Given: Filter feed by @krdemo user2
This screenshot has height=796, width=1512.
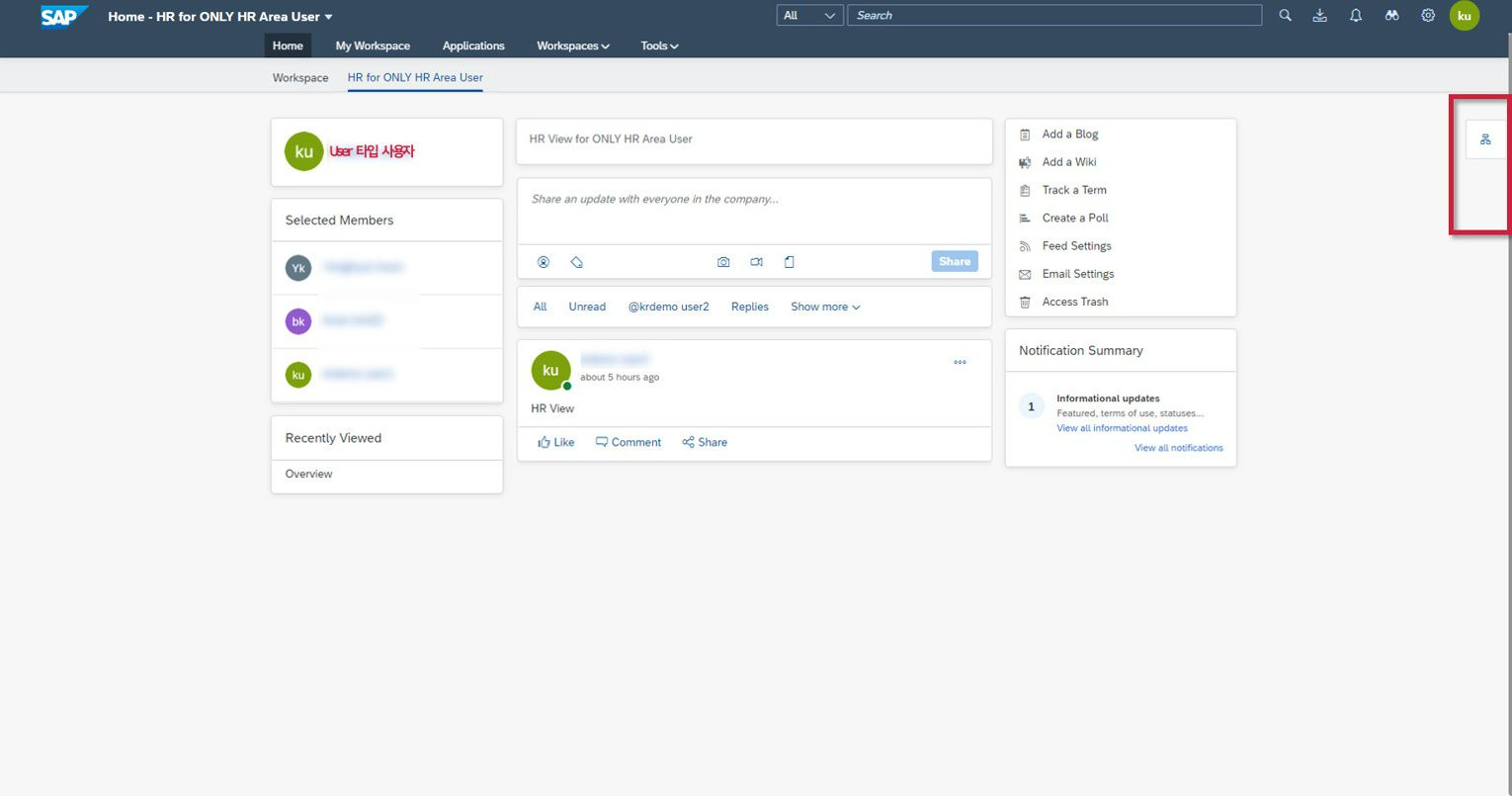Looking at the screenshot, I should (x=669, y=307).
